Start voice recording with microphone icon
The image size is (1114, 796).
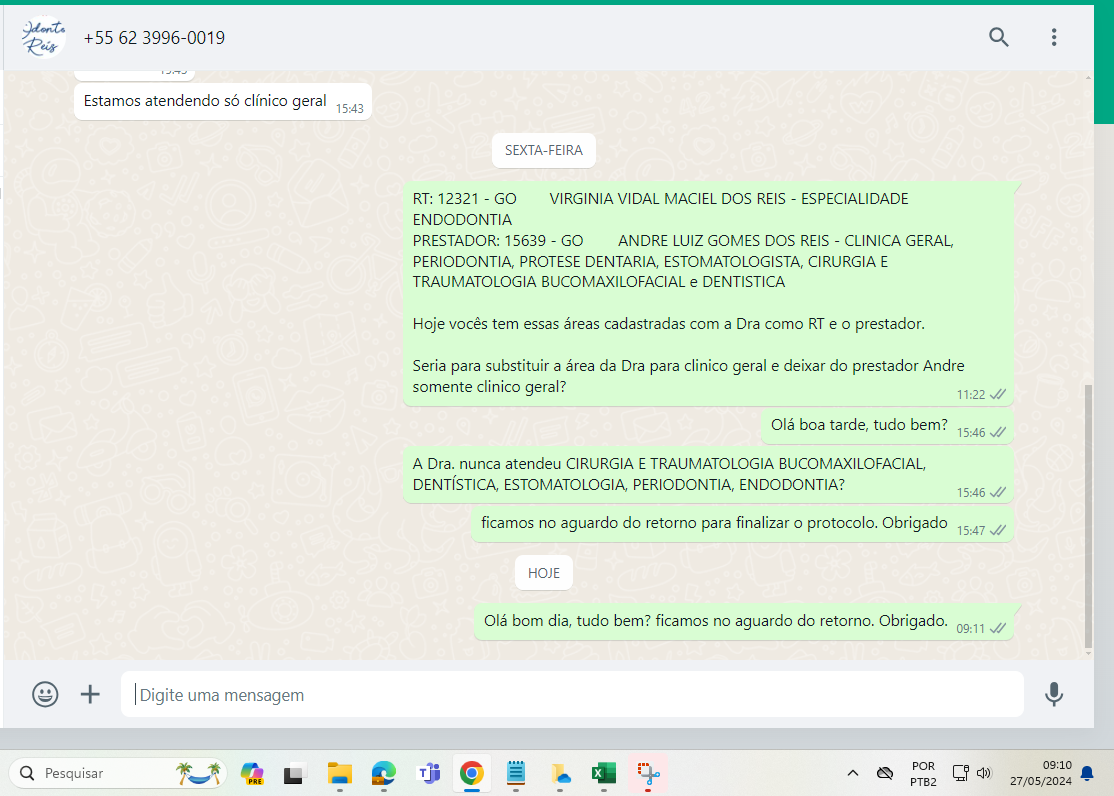(x=1054, y=694)
